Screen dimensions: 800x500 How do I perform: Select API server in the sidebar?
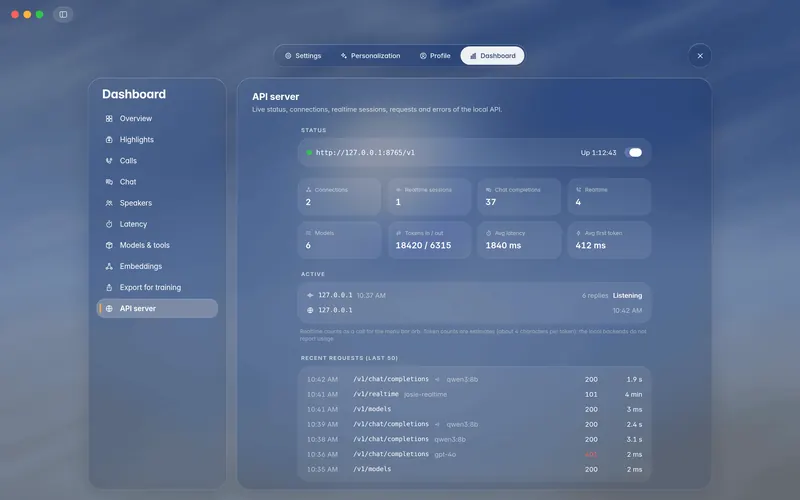tap(157, 308)
